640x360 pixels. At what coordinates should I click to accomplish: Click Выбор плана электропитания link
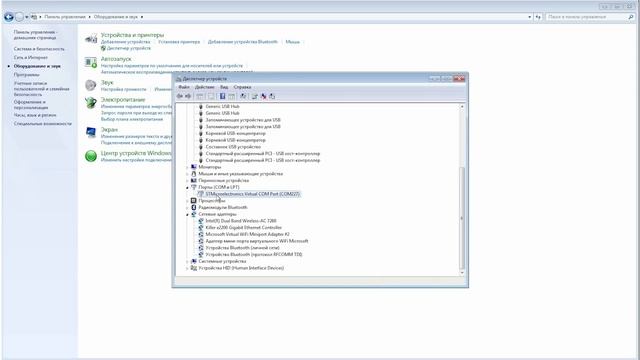point(132,119)
